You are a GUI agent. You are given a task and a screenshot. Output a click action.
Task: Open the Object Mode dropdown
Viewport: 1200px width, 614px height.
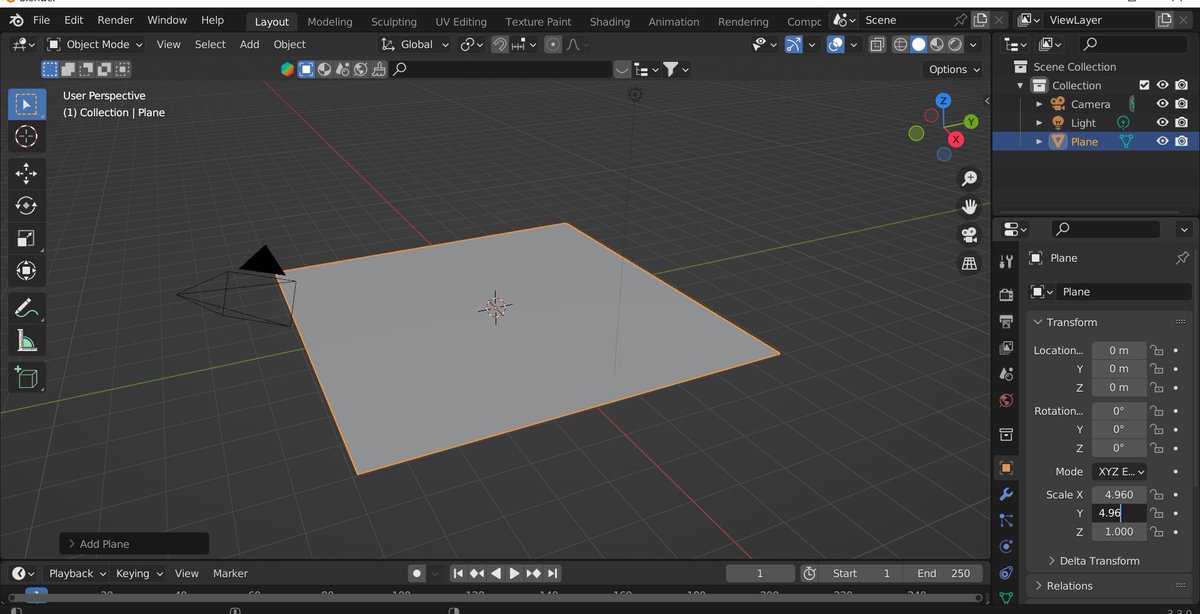click(95, 44)
